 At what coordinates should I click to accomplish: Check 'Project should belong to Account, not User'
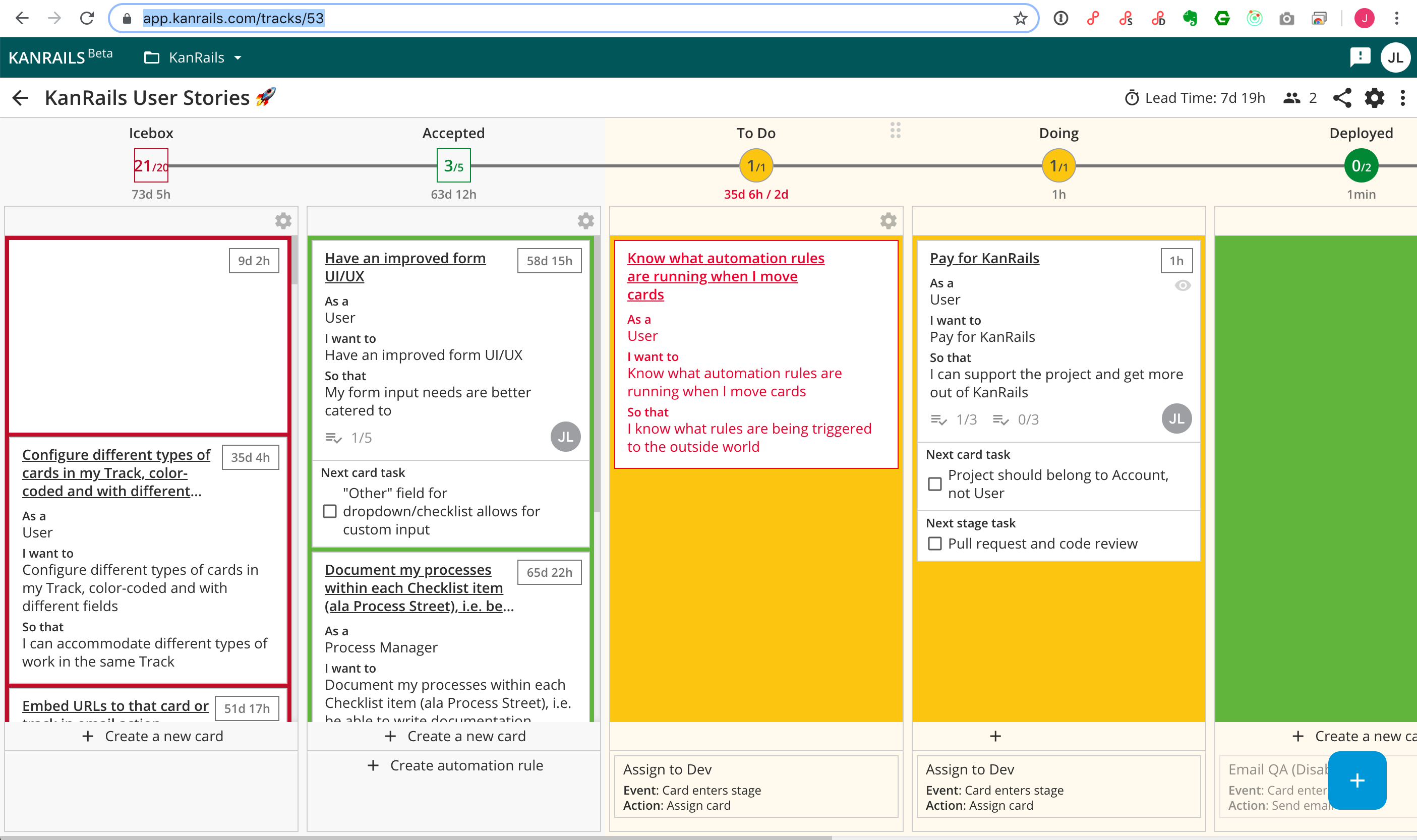[x=934, y=484]
